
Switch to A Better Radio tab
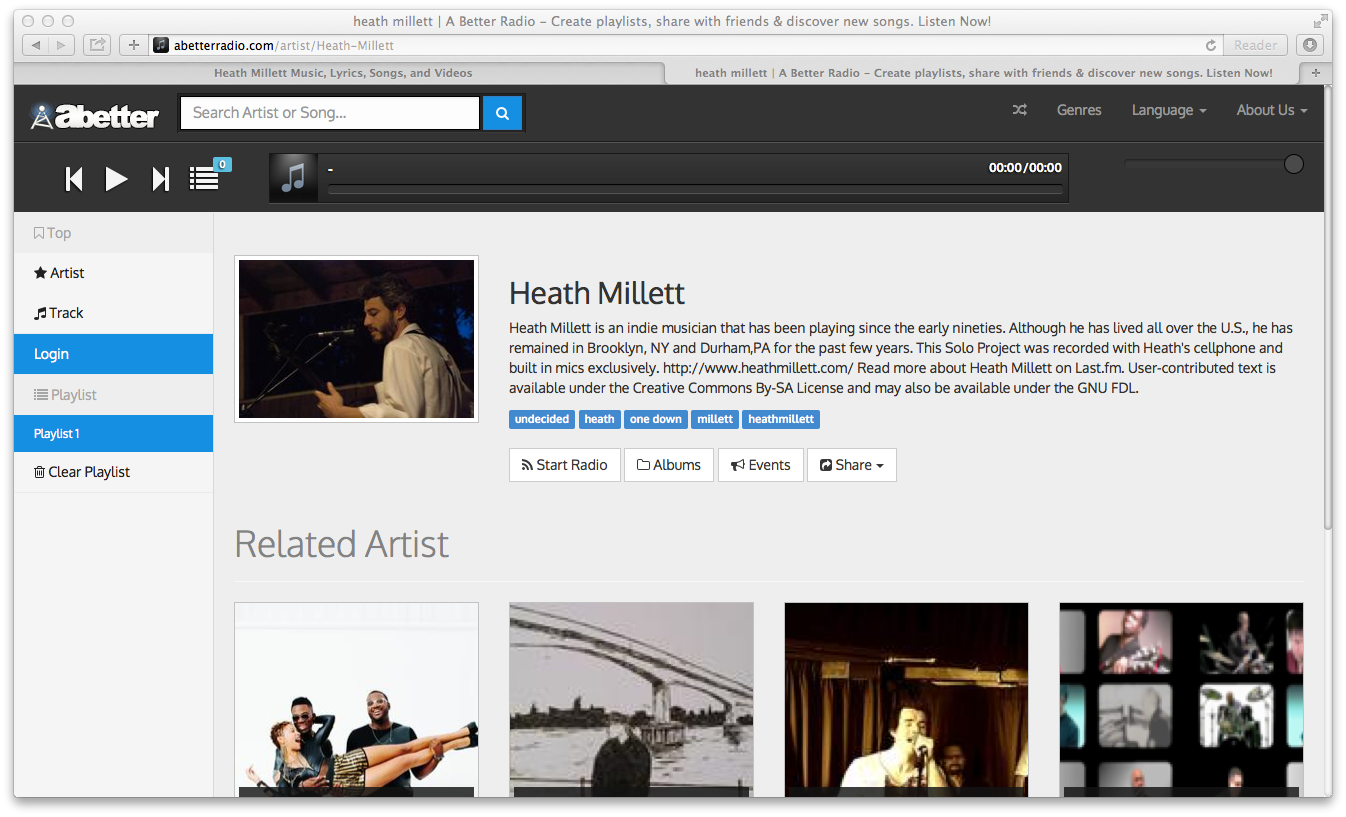(x=983, y=73)
